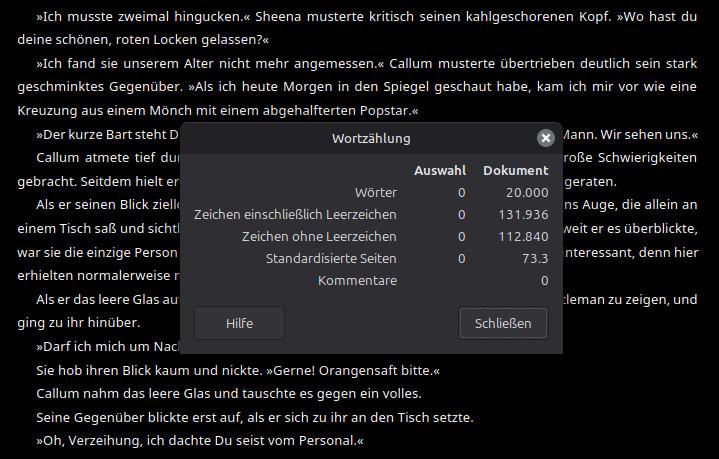Click the line »Oh, Verzeihung, ich dachte«
The height and width of the screenshot is (459, 719).
(200, 440)
